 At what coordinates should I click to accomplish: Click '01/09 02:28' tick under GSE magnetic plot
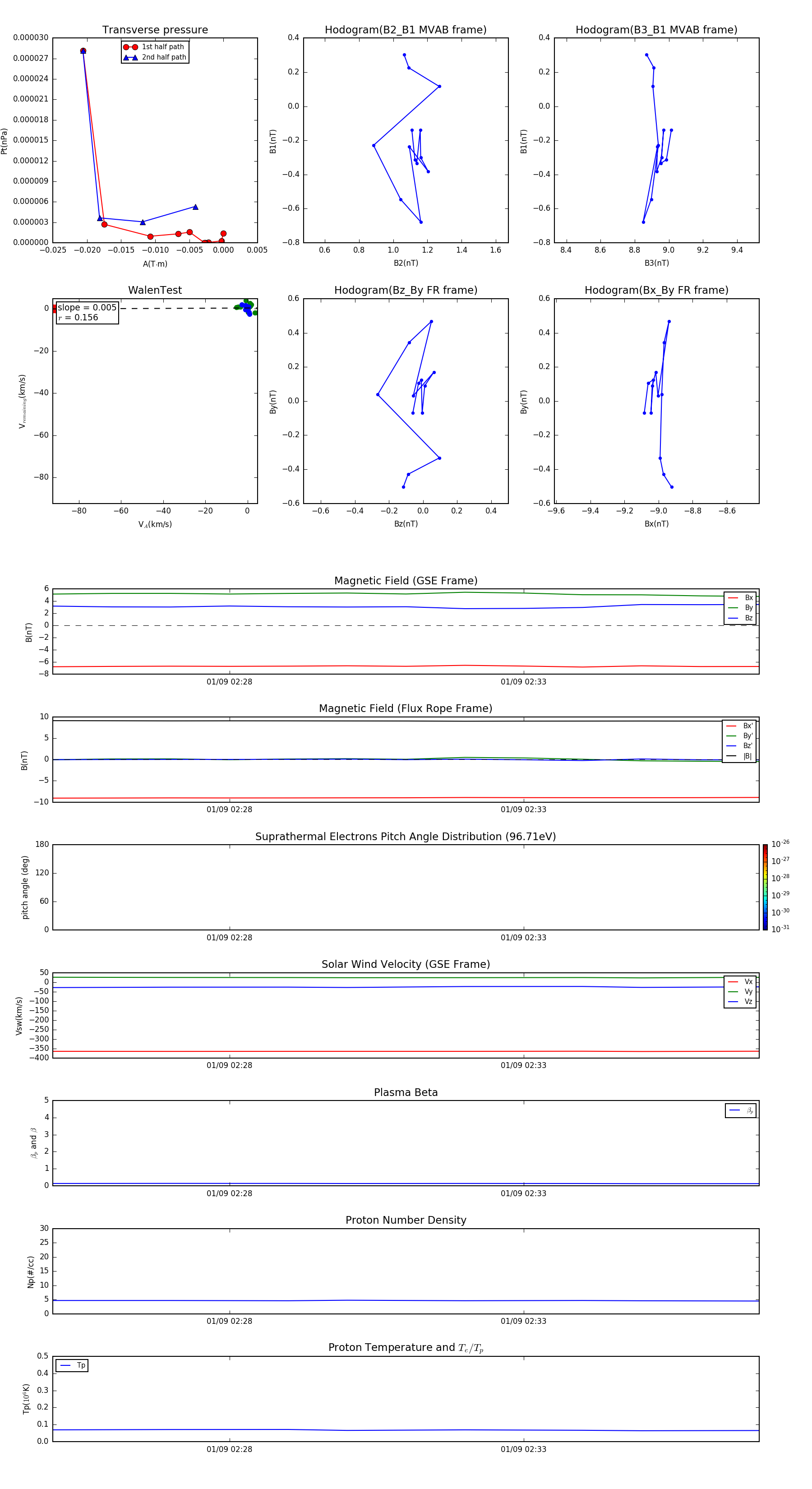point(230,682)
